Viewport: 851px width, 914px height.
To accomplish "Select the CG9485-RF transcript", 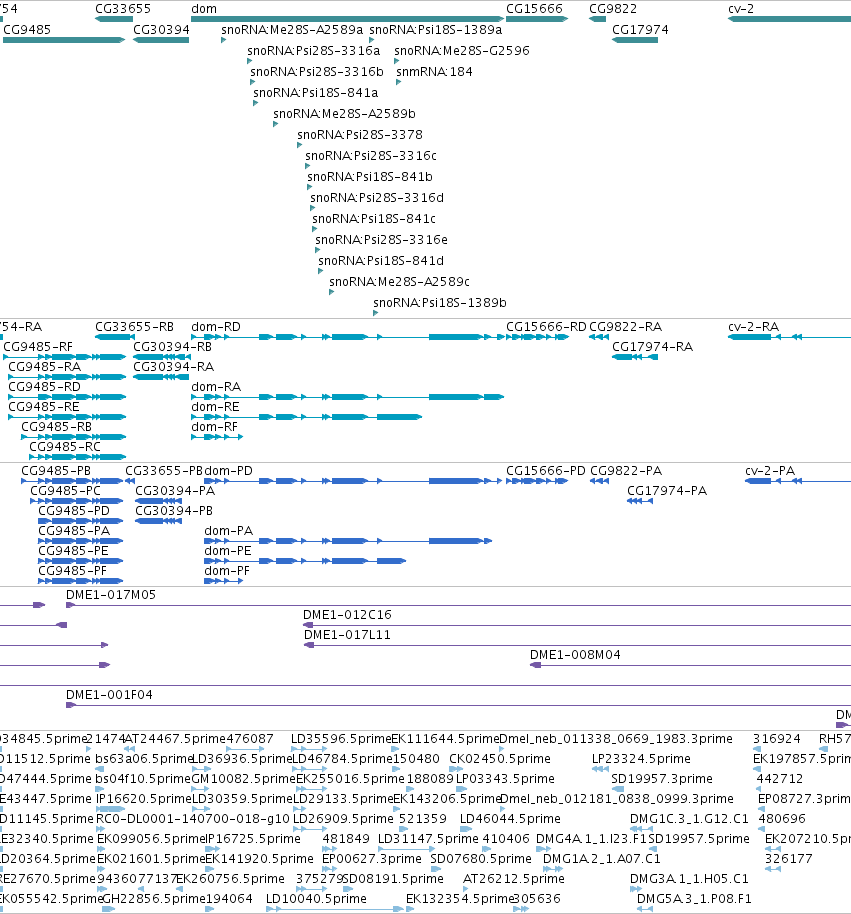I will [64, 357].
